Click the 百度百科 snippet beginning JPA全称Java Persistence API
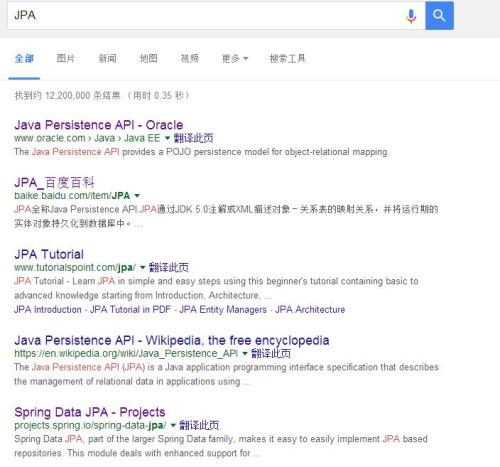 point(226,216)
